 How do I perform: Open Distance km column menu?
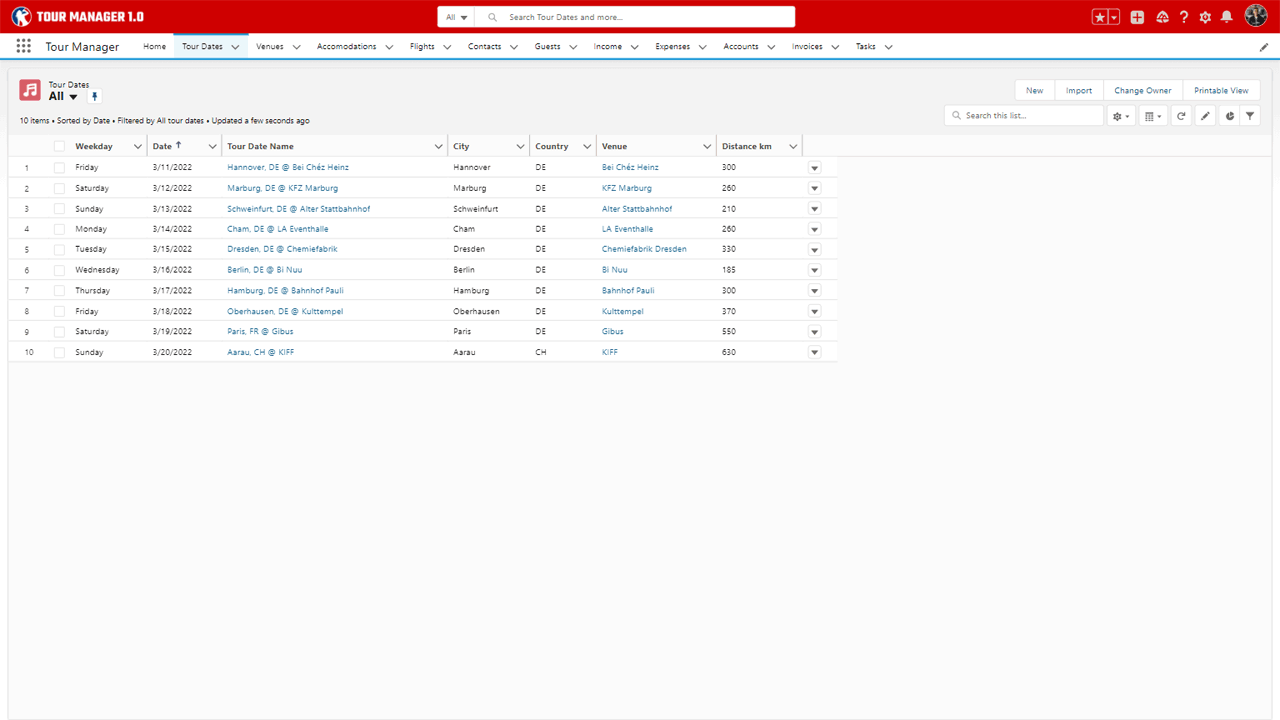(x=793, y=147)
